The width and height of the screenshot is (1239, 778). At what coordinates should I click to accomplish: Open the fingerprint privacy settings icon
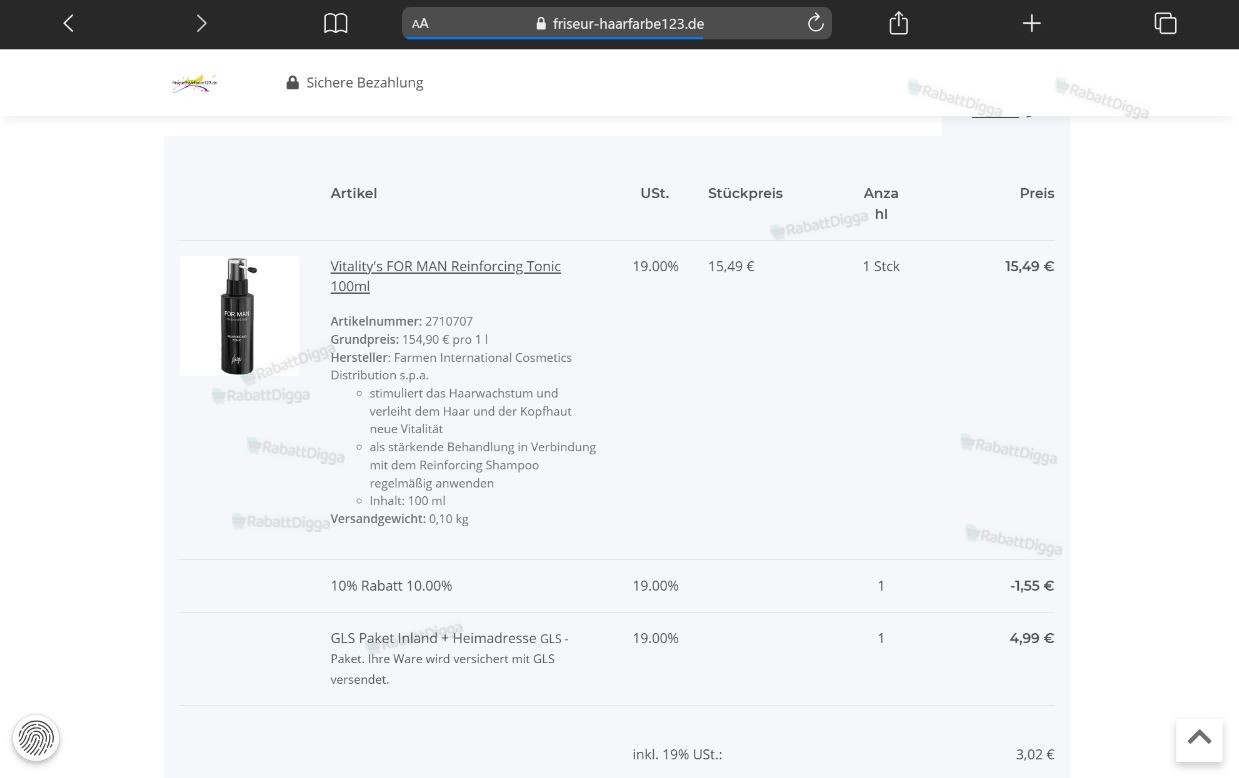[36, 739]
